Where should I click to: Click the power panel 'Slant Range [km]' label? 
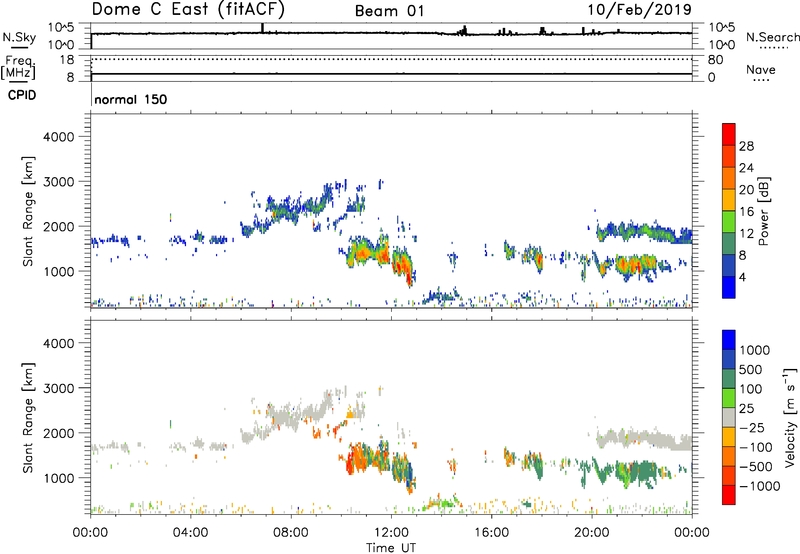(29, 211)
